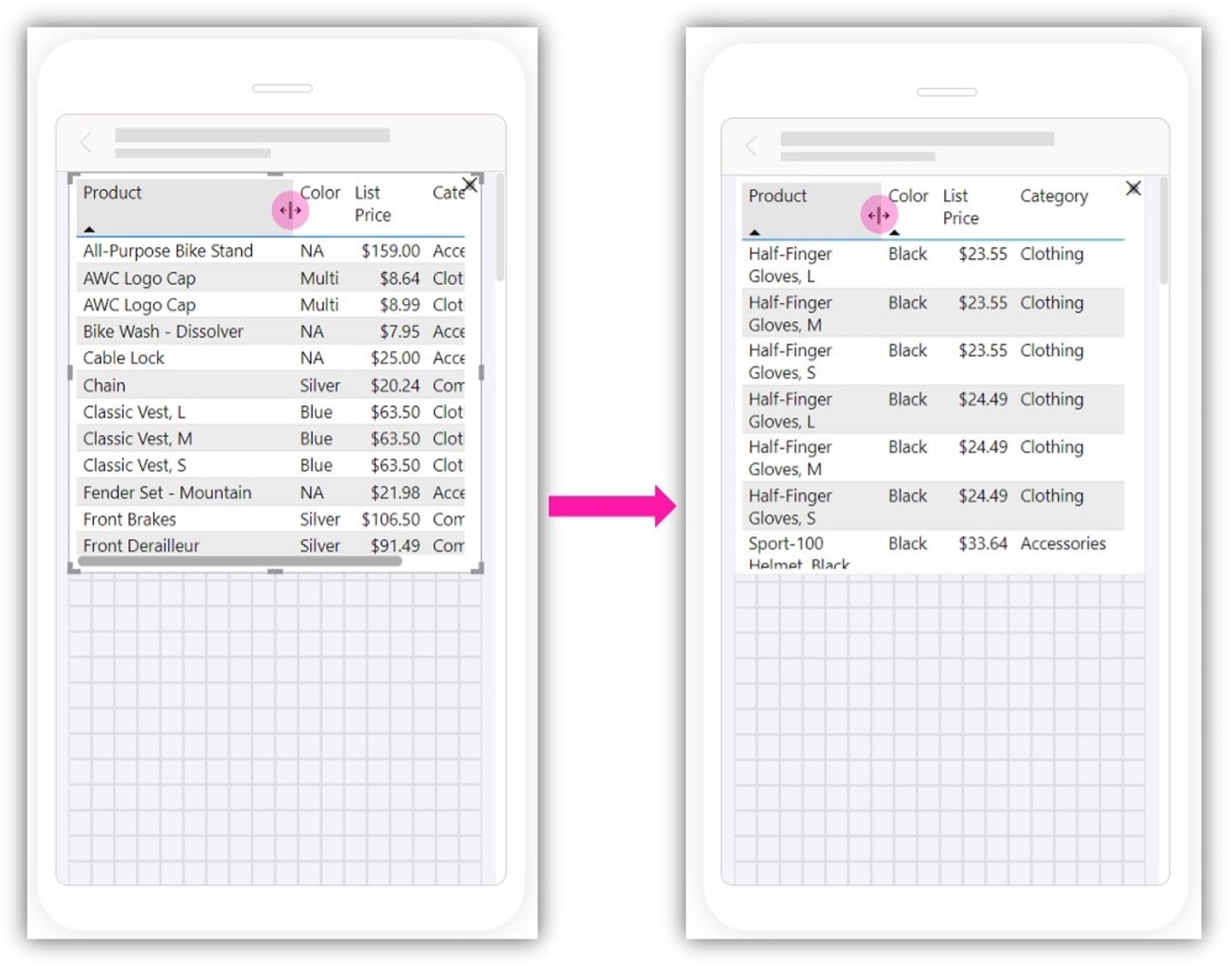Click the column resize handle in right phone
The image size is (1232, 969).
coord(878,215)
